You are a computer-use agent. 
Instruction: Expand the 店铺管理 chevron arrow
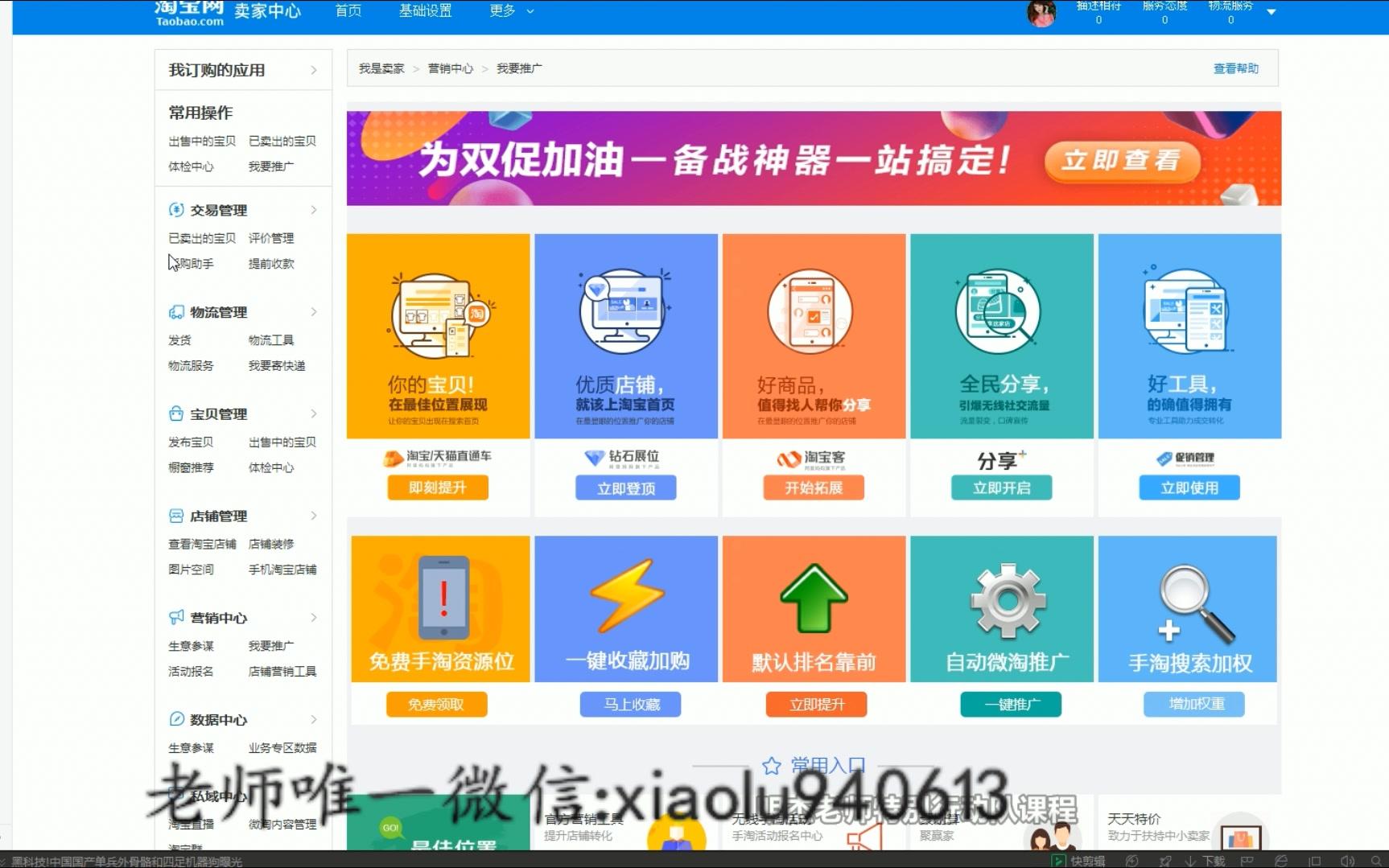[314, 516]
